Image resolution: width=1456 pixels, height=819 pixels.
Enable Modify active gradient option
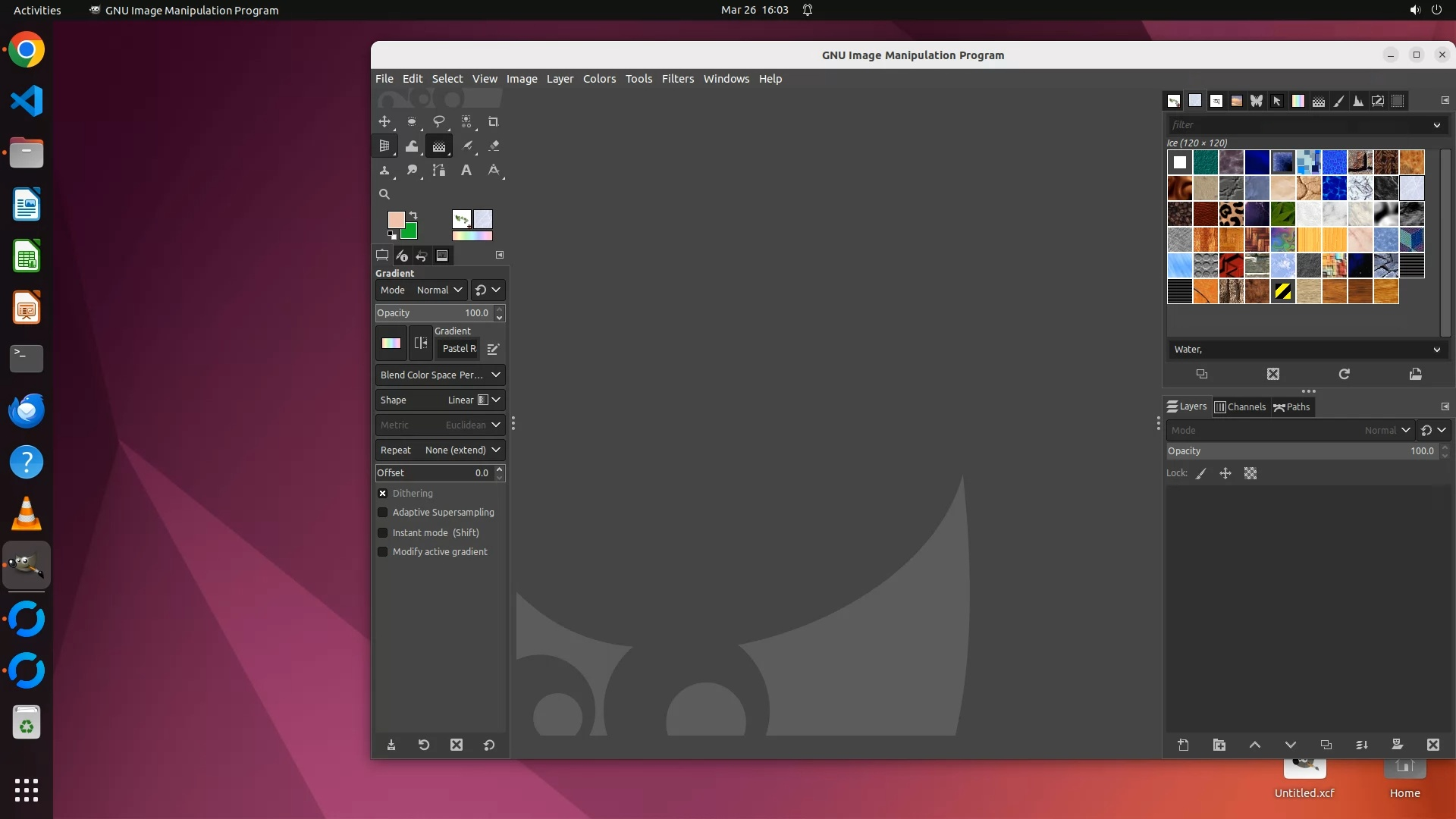383,552
